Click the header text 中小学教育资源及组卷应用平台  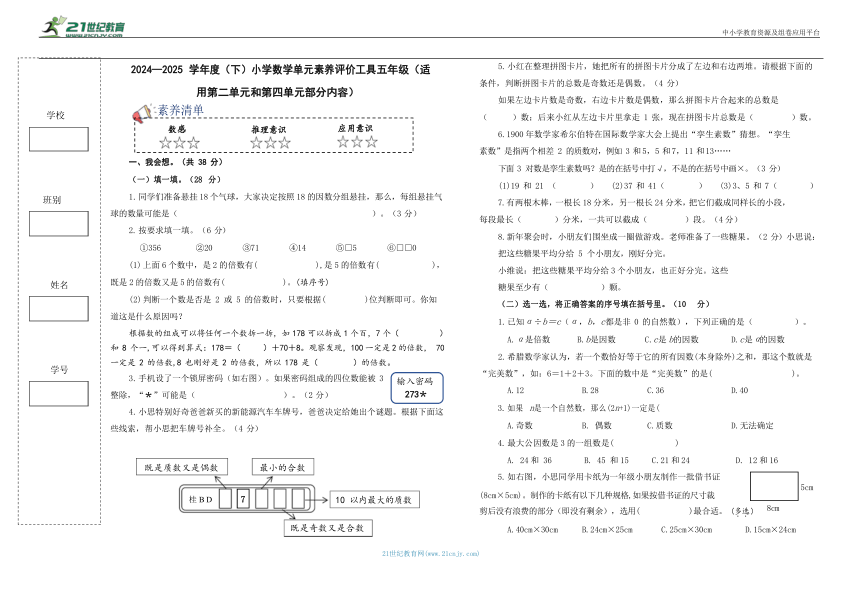tap(771, 32)
